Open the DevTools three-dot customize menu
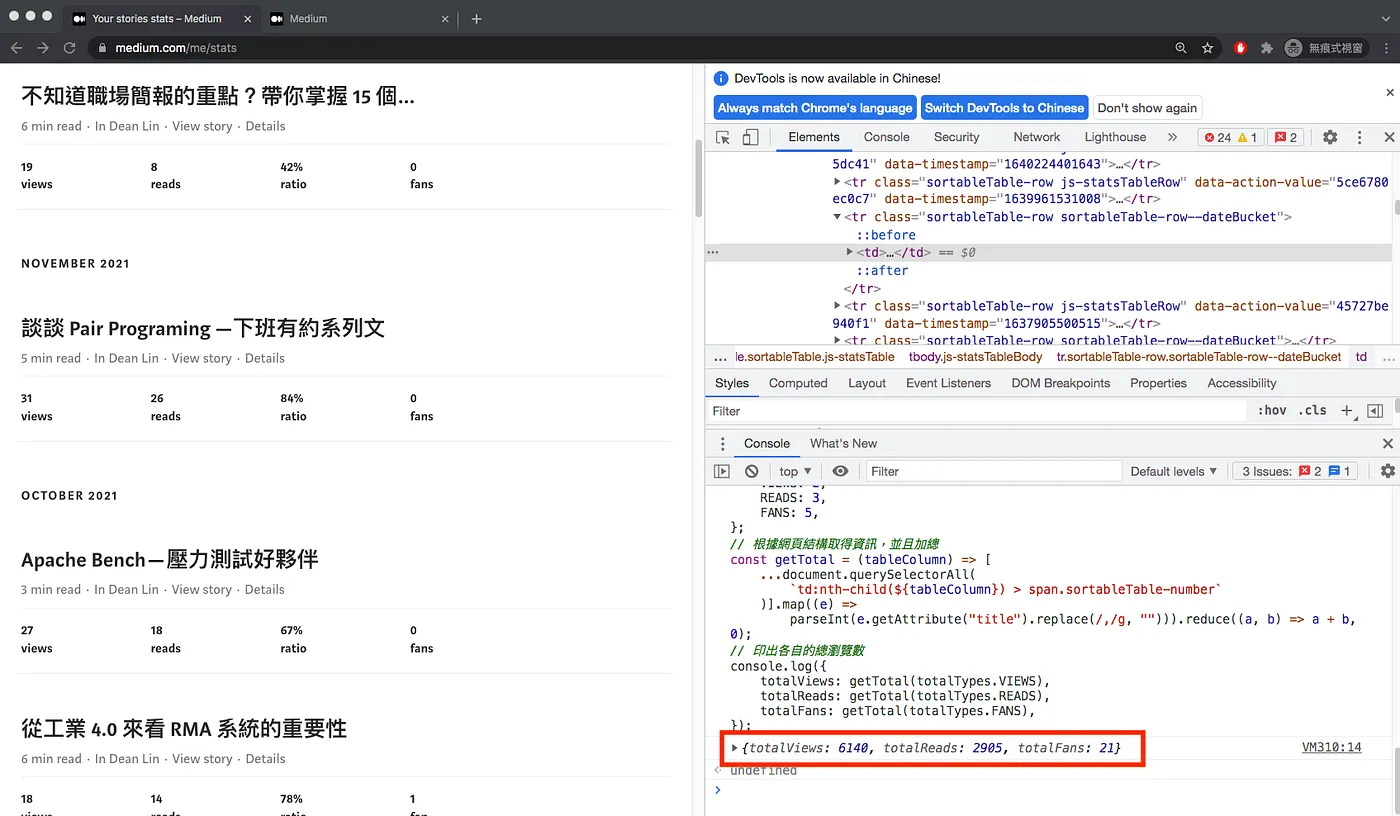 (x=1360, y=138)
